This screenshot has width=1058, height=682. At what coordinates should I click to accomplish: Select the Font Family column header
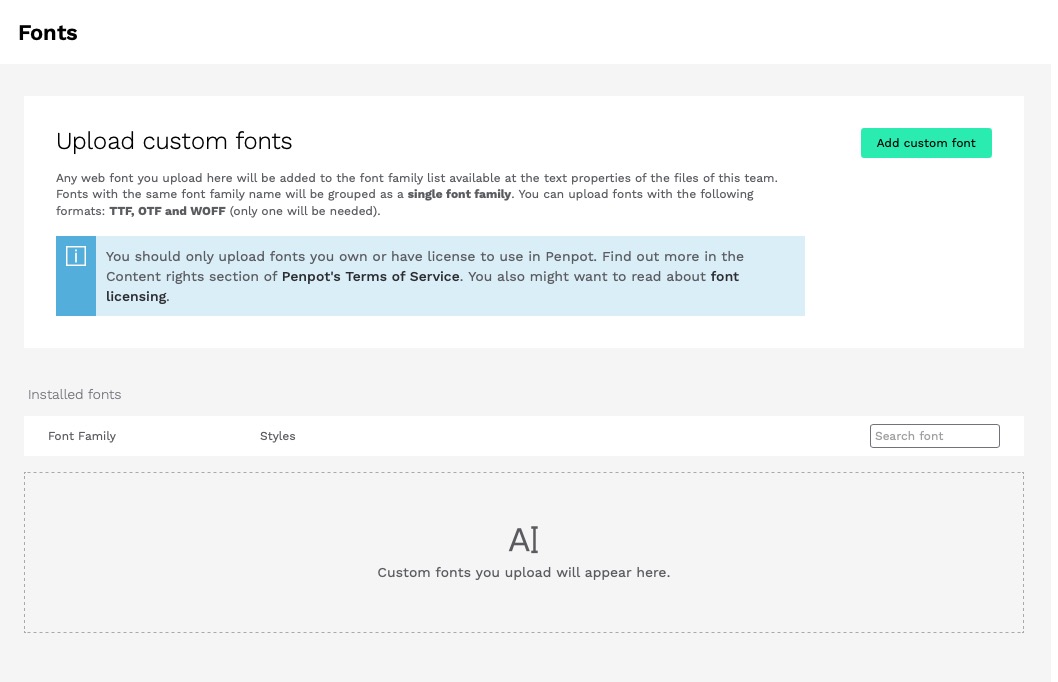82,436
